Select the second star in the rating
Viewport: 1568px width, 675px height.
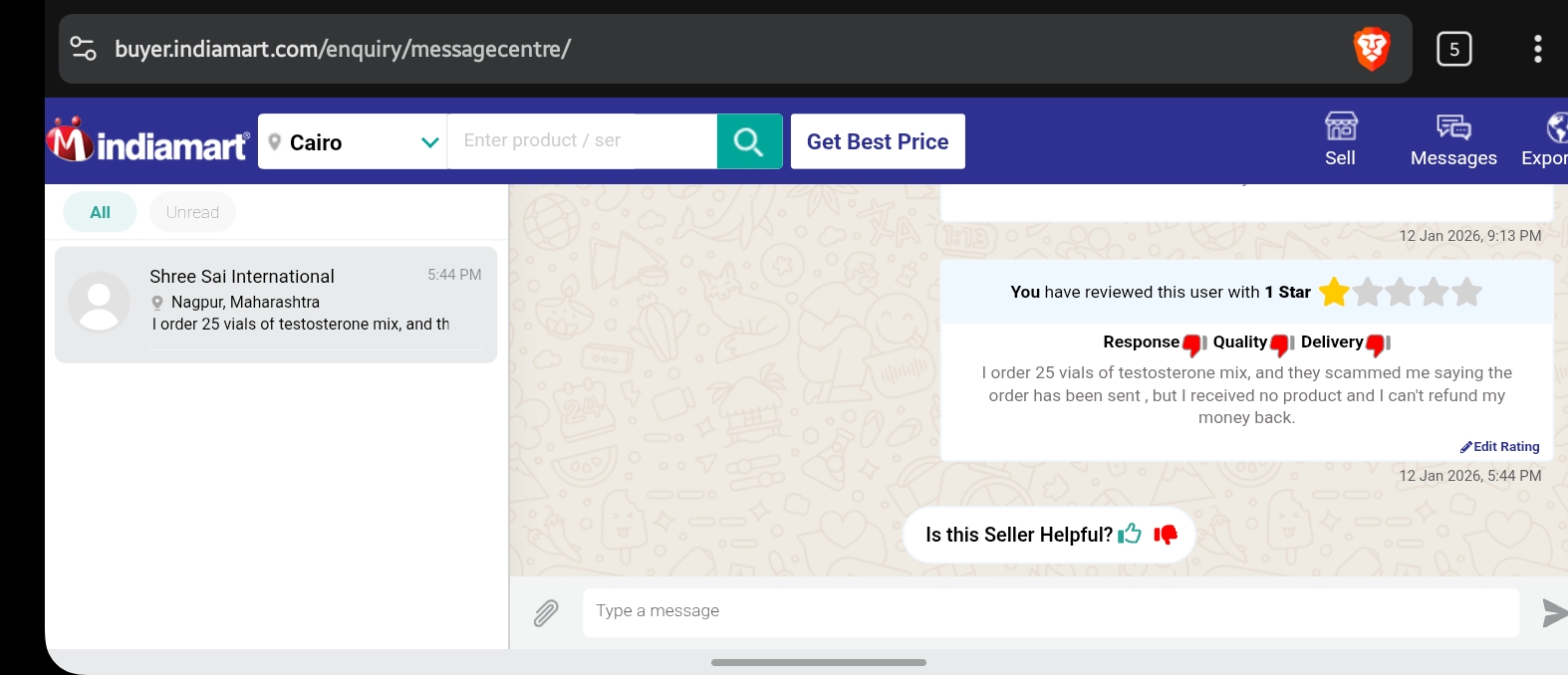coord(1368,292)
